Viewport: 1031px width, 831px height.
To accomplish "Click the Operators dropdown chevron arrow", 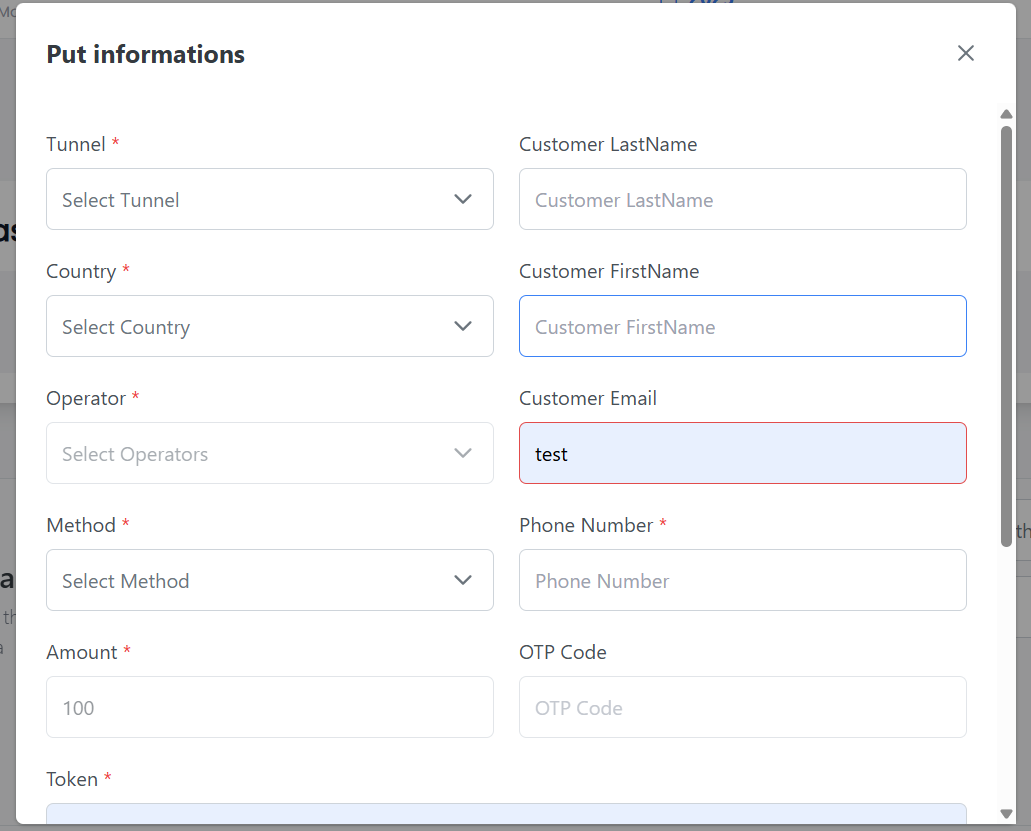I will [x=463, y=453].
